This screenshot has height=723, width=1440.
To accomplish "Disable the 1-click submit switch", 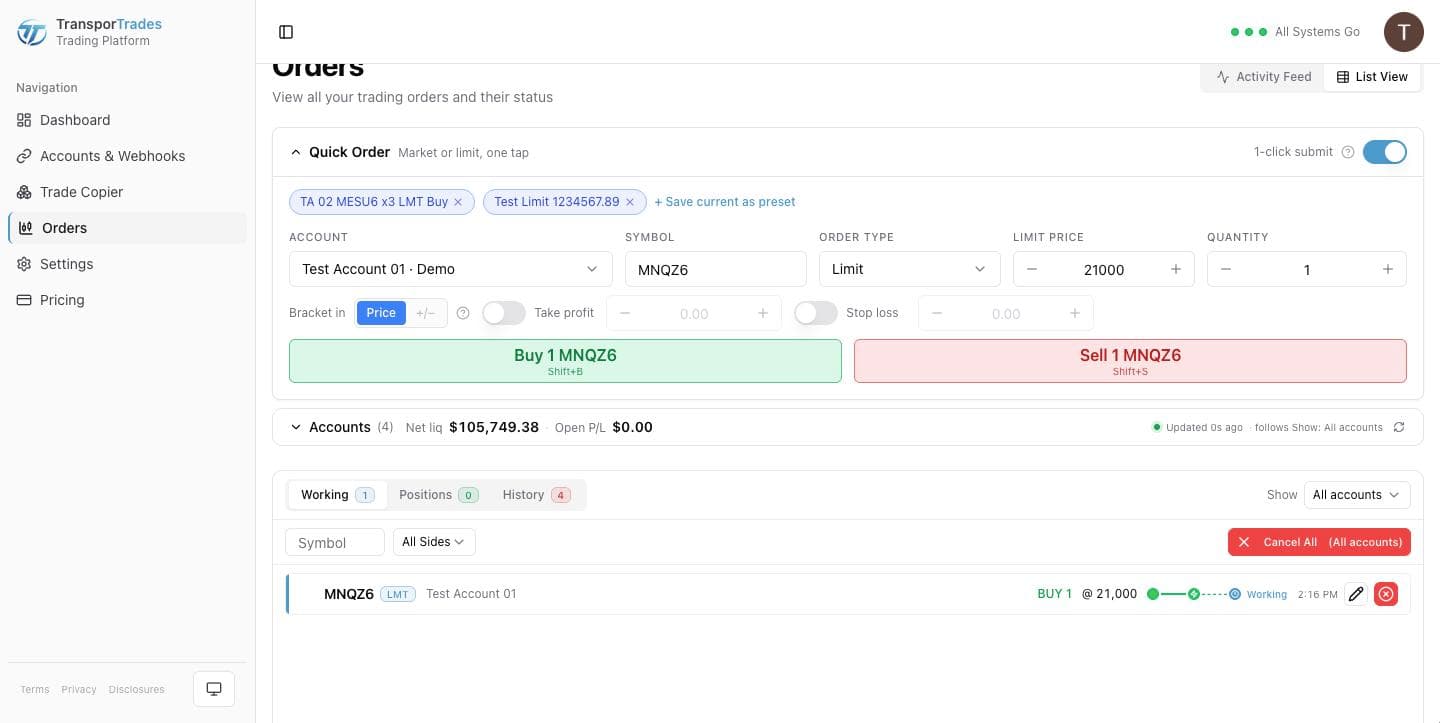I will click(1385, 152).
